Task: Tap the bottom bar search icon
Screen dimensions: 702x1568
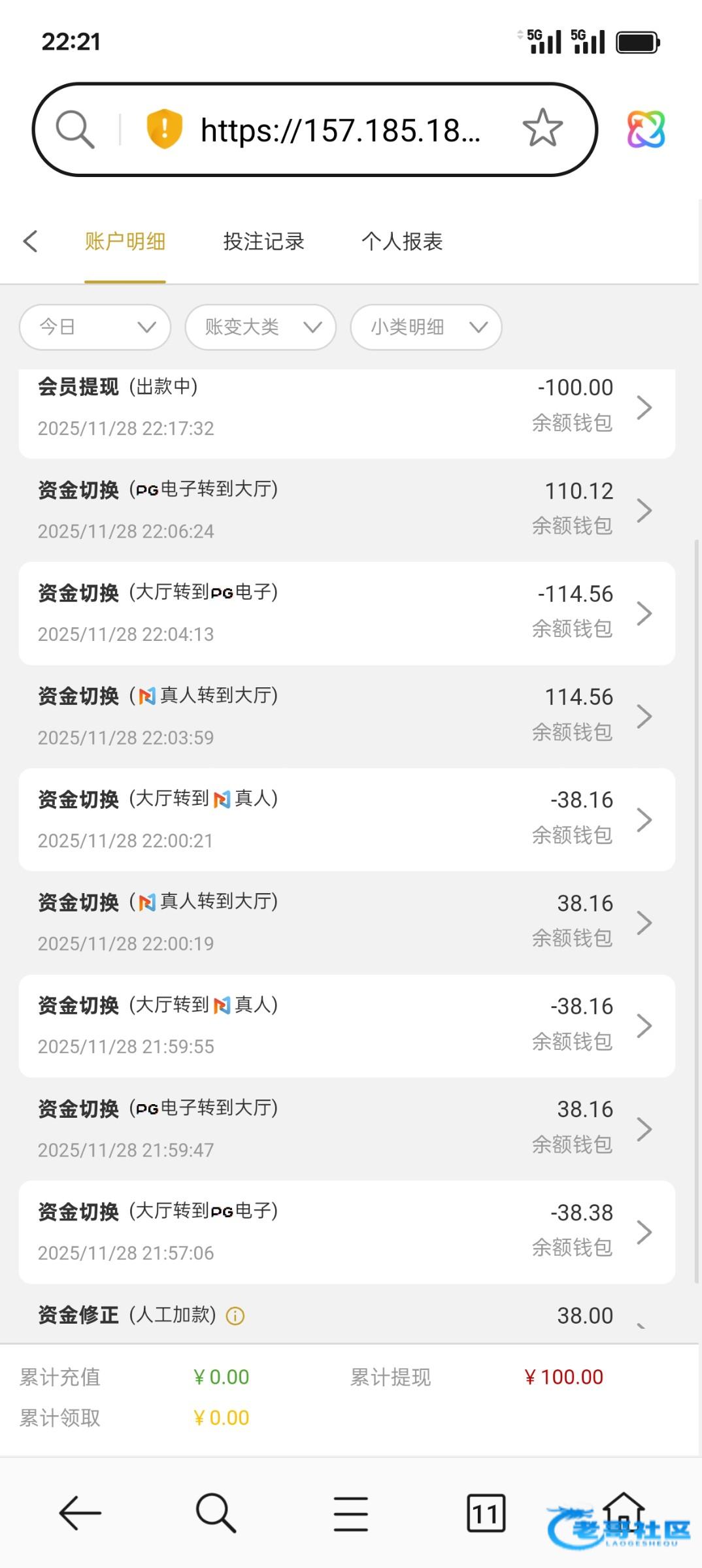Action: (216, 1512)
